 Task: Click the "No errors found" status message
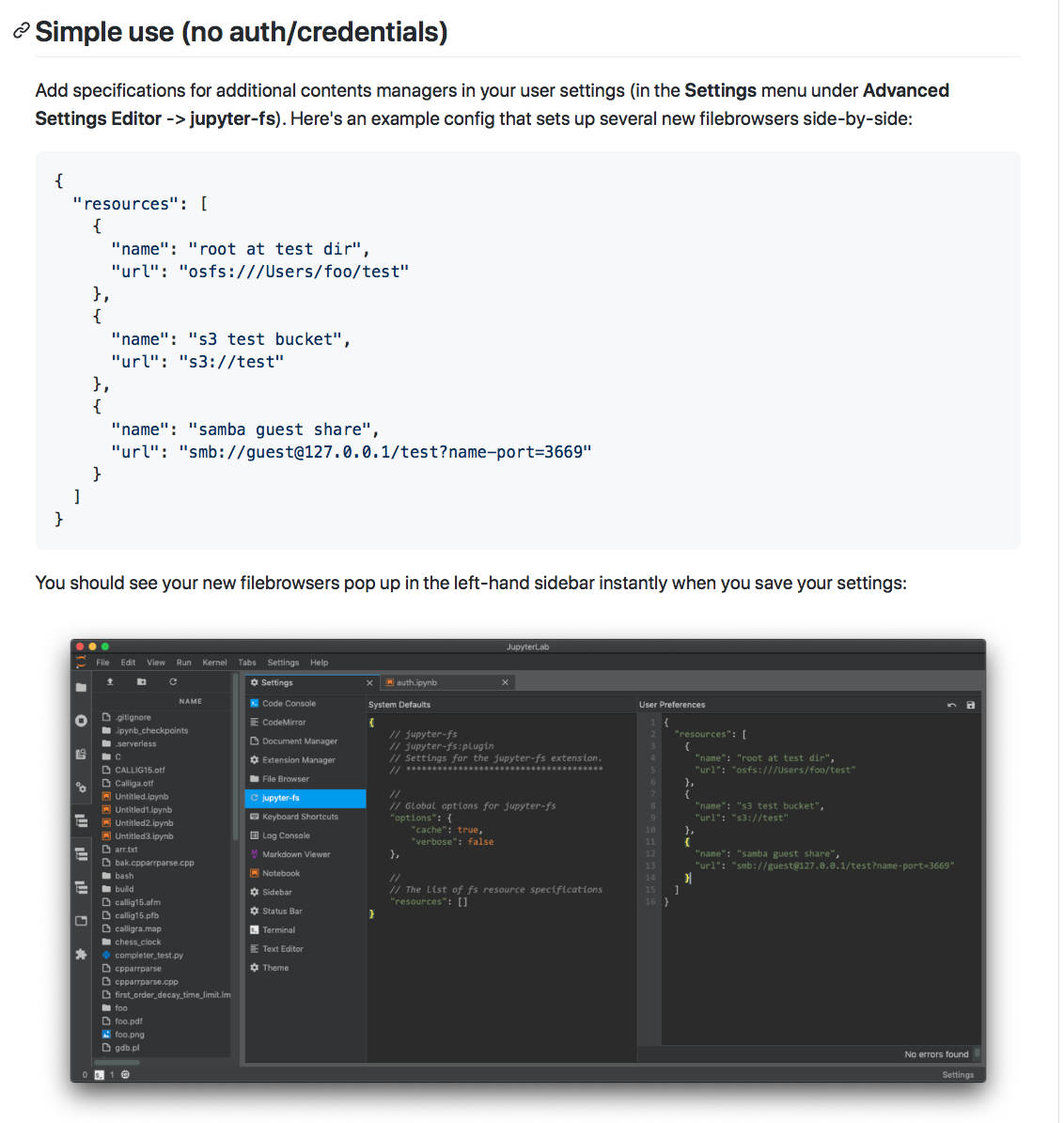pyautogui.click(x=936, y=1054)
